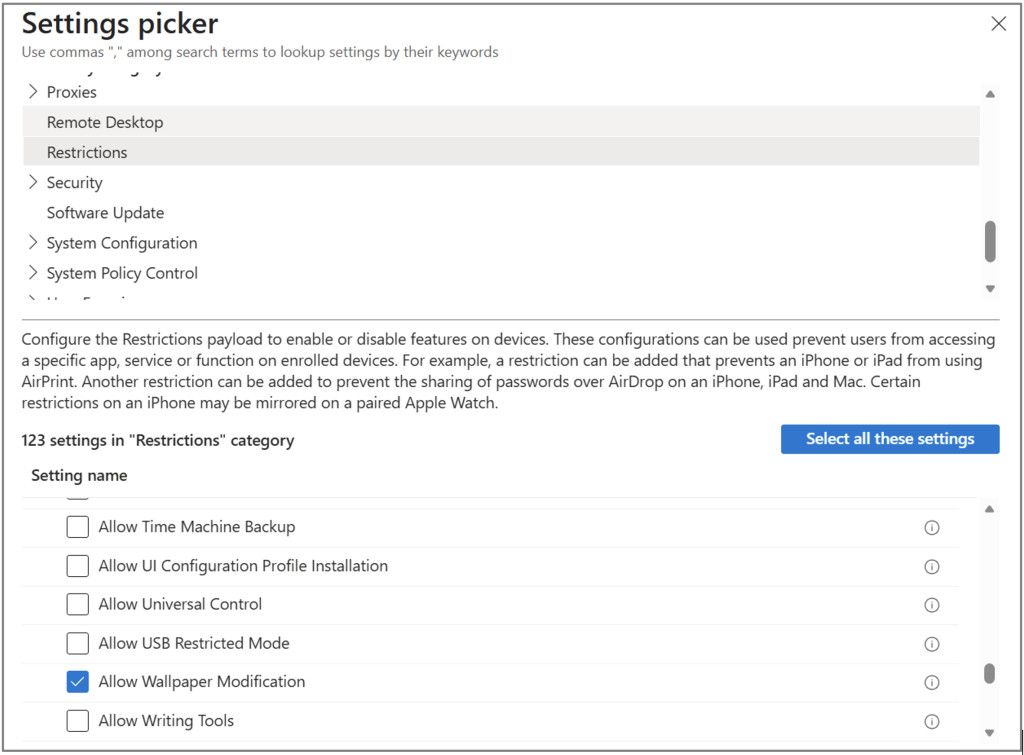Screen dimensions: 1024x755
Task: Close the Settings picker panel
Action: pos(998,24)
